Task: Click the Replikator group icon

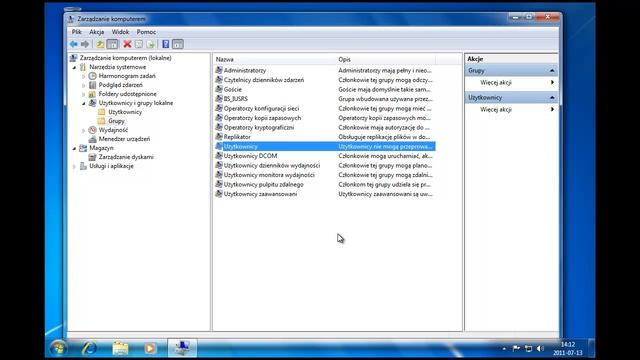Action: 219,137
